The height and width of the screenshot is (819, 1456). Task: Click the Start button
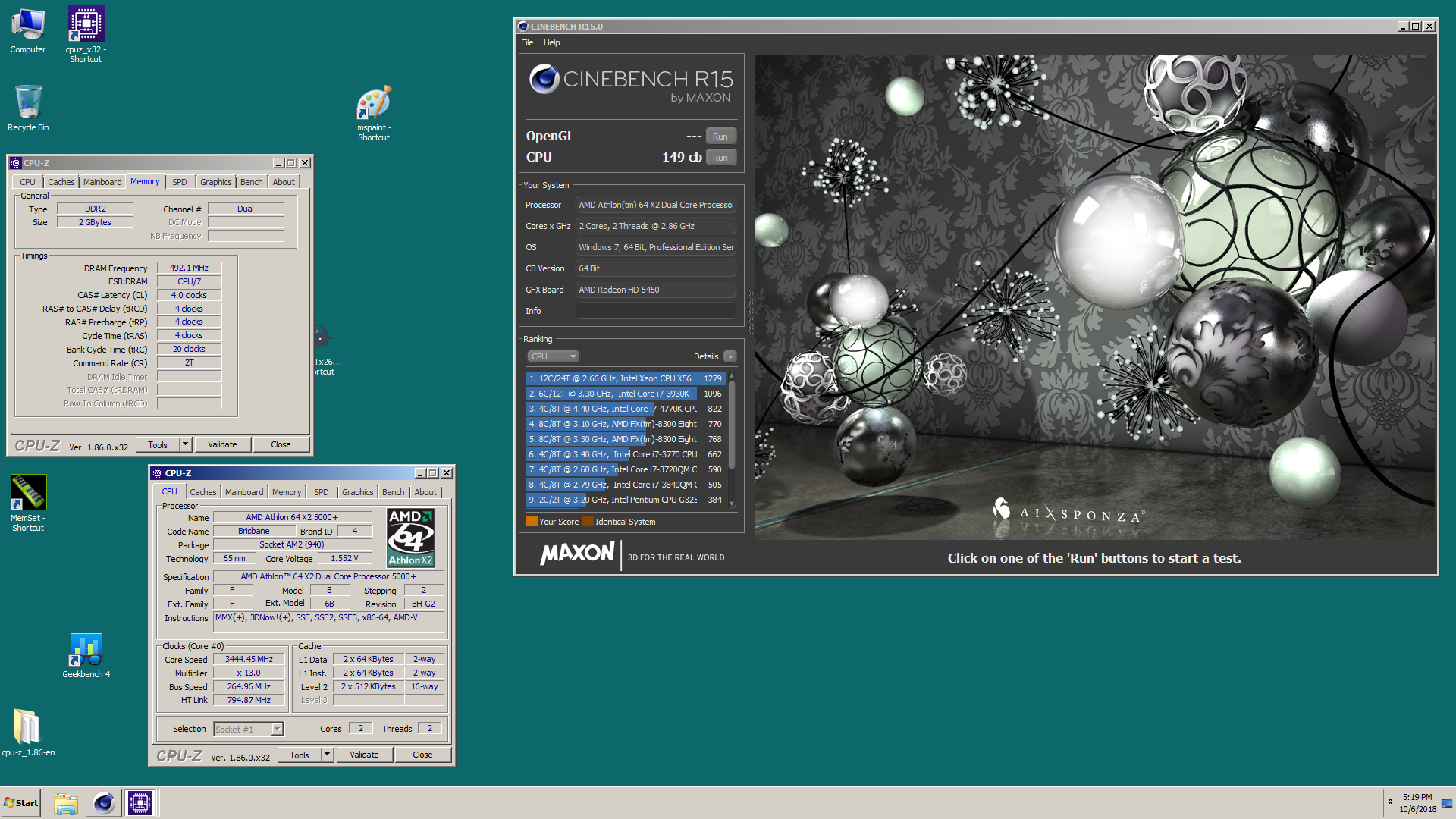click(21, 803)
